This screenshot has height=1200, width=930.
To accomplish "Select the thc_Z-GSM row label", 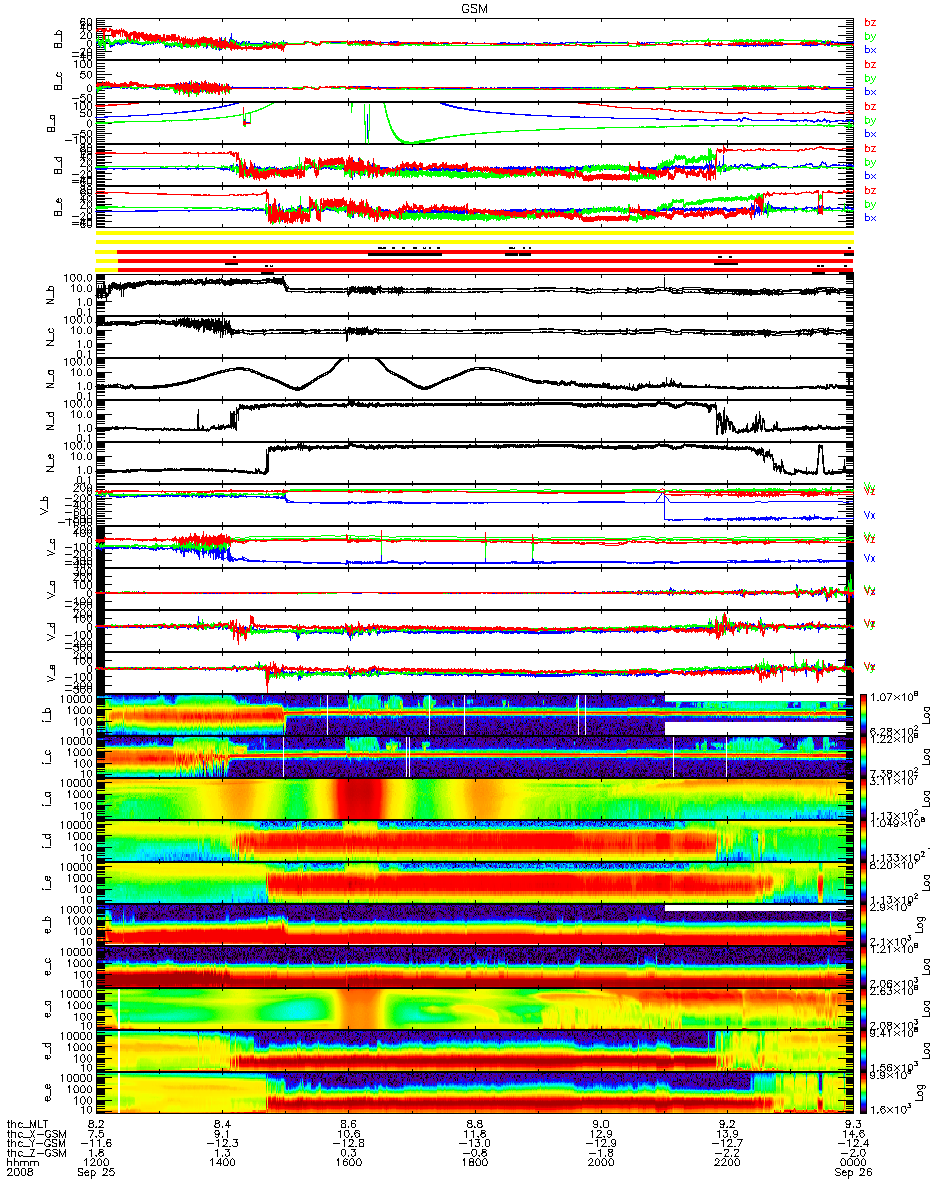I will click(35, 1154).
